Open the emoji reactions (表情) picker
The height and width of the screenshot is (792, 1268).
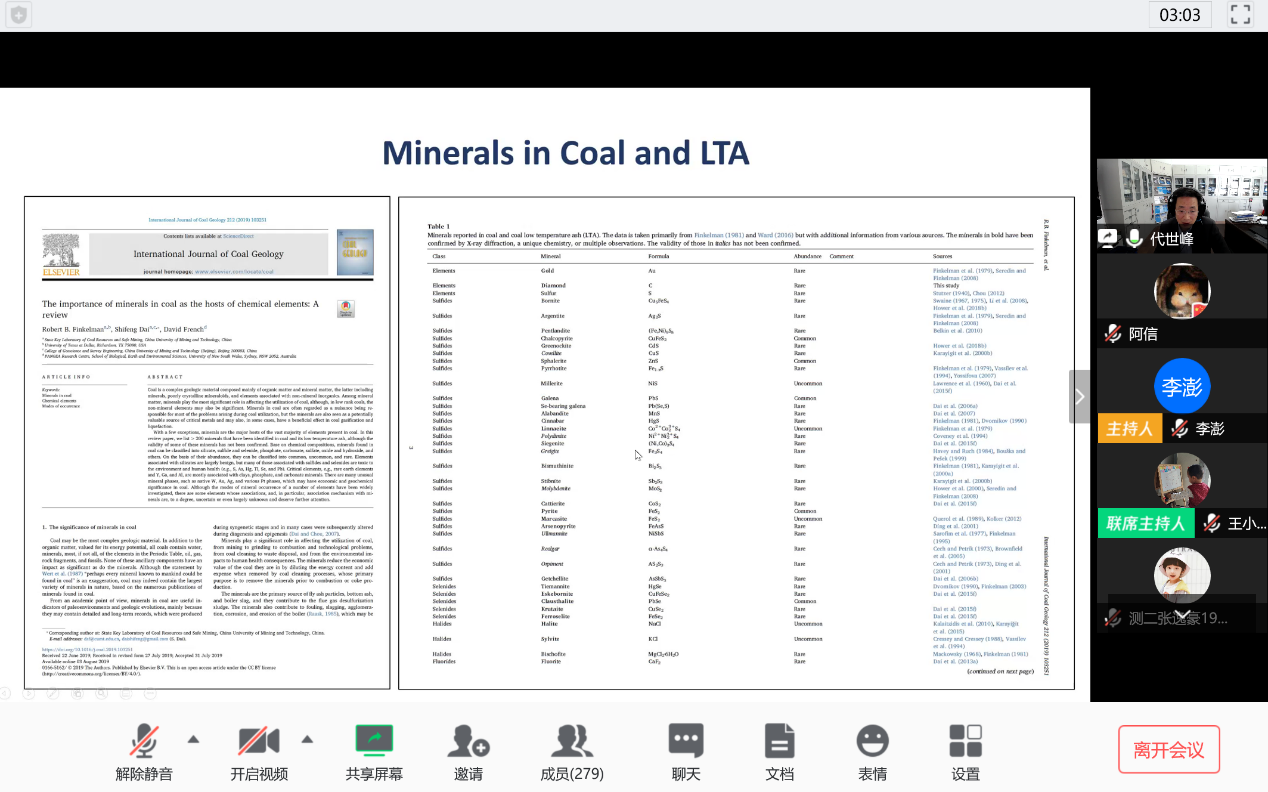click(873, 751)
